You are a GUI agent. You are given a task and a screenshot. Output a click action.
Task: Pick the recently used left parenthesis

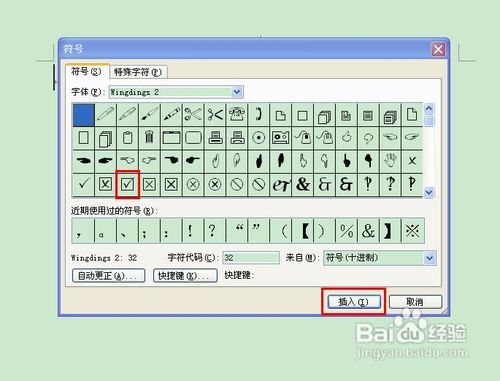[280, 231]
